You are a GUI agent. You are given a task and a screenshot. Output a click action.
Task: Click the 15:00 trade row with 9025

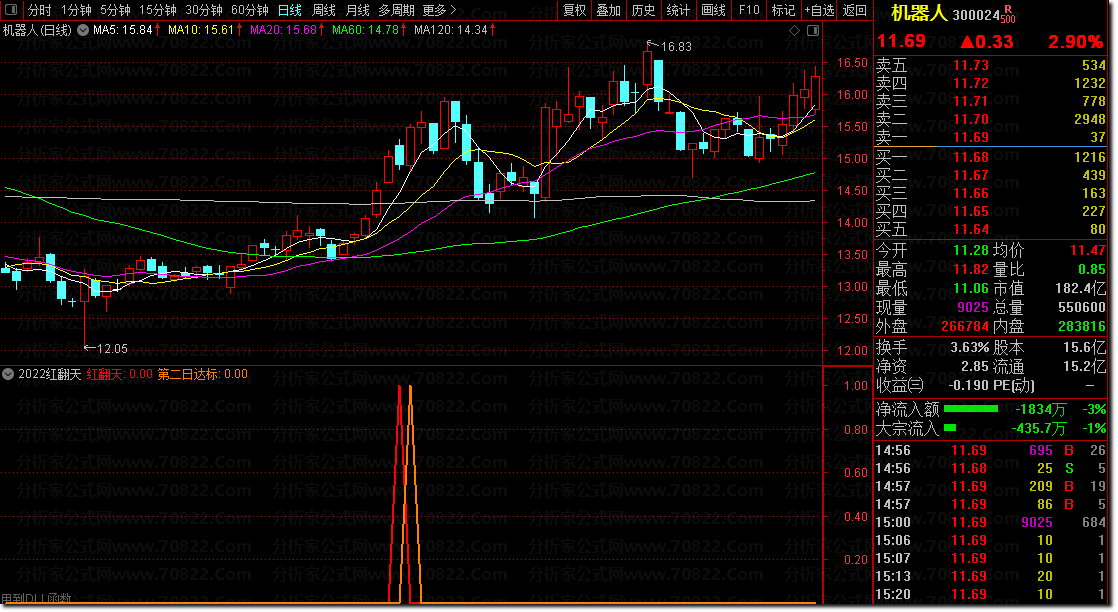click(990, 522)
